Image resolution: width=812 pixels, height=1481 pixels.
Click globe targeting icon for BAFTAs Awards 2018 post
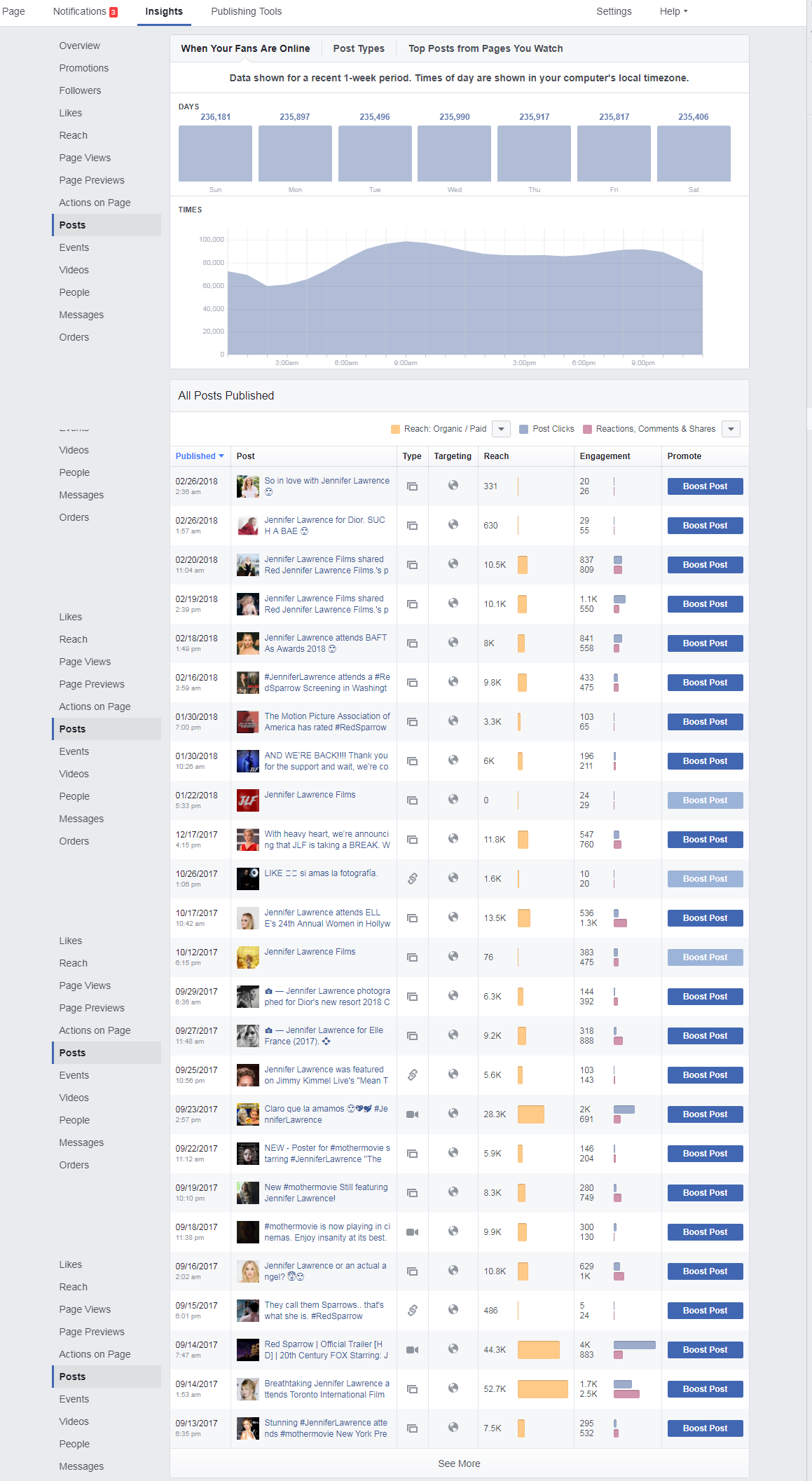tap(453, 642)
